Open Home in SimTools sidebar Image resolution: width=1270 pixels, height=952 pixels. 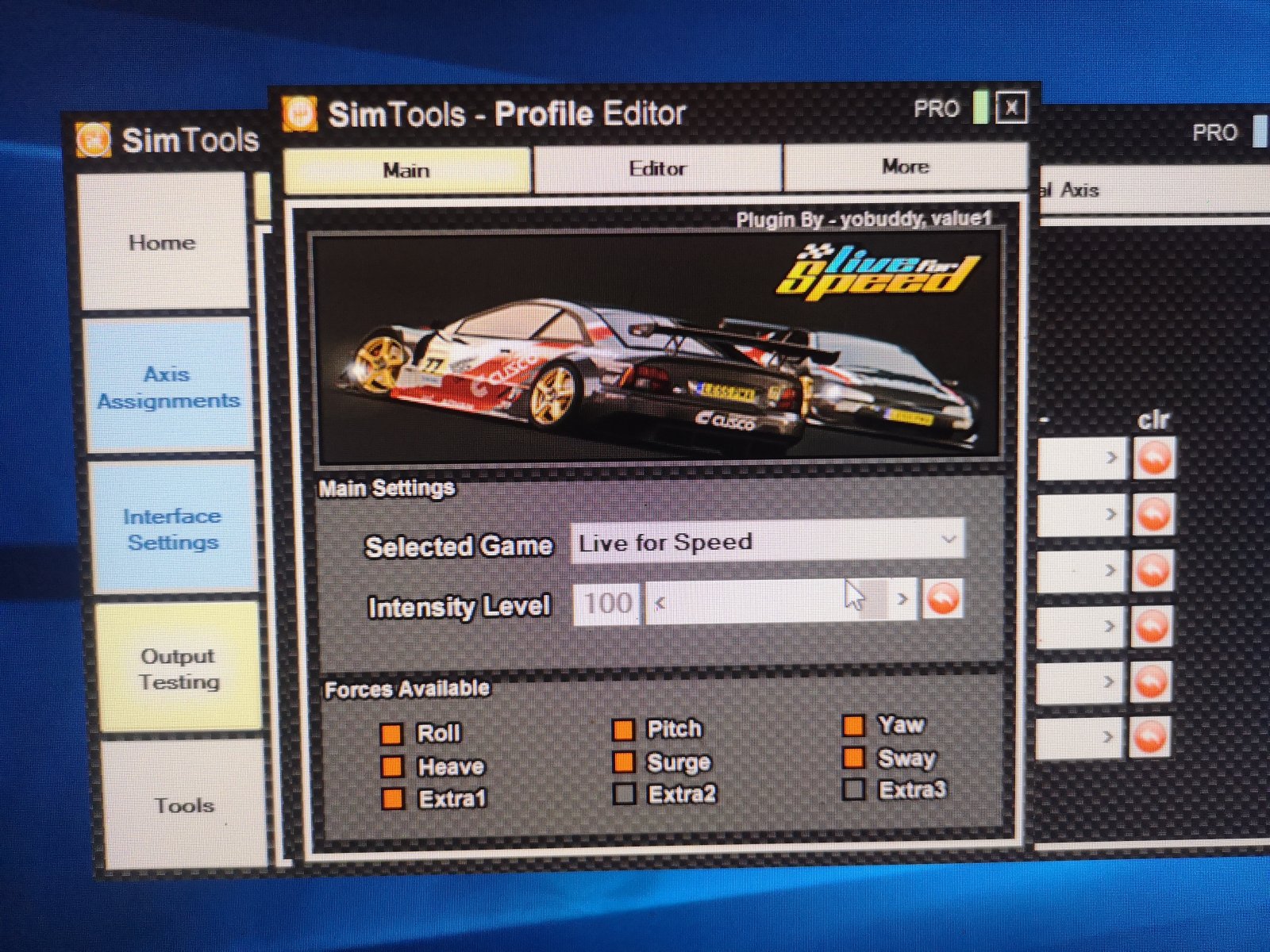[x=163, y=242]
